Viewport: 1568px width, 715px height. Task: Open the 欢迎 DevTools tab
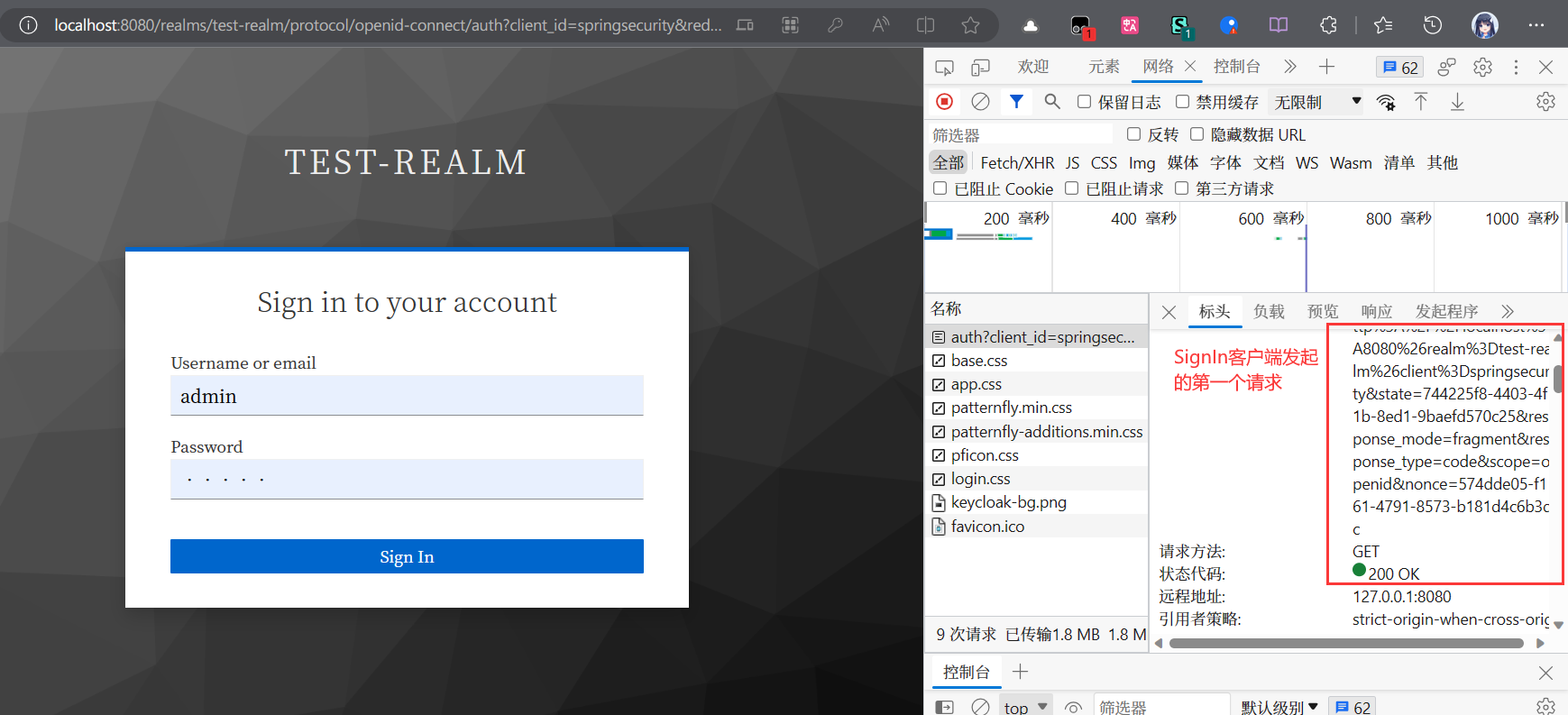(x=1033, y=67)
